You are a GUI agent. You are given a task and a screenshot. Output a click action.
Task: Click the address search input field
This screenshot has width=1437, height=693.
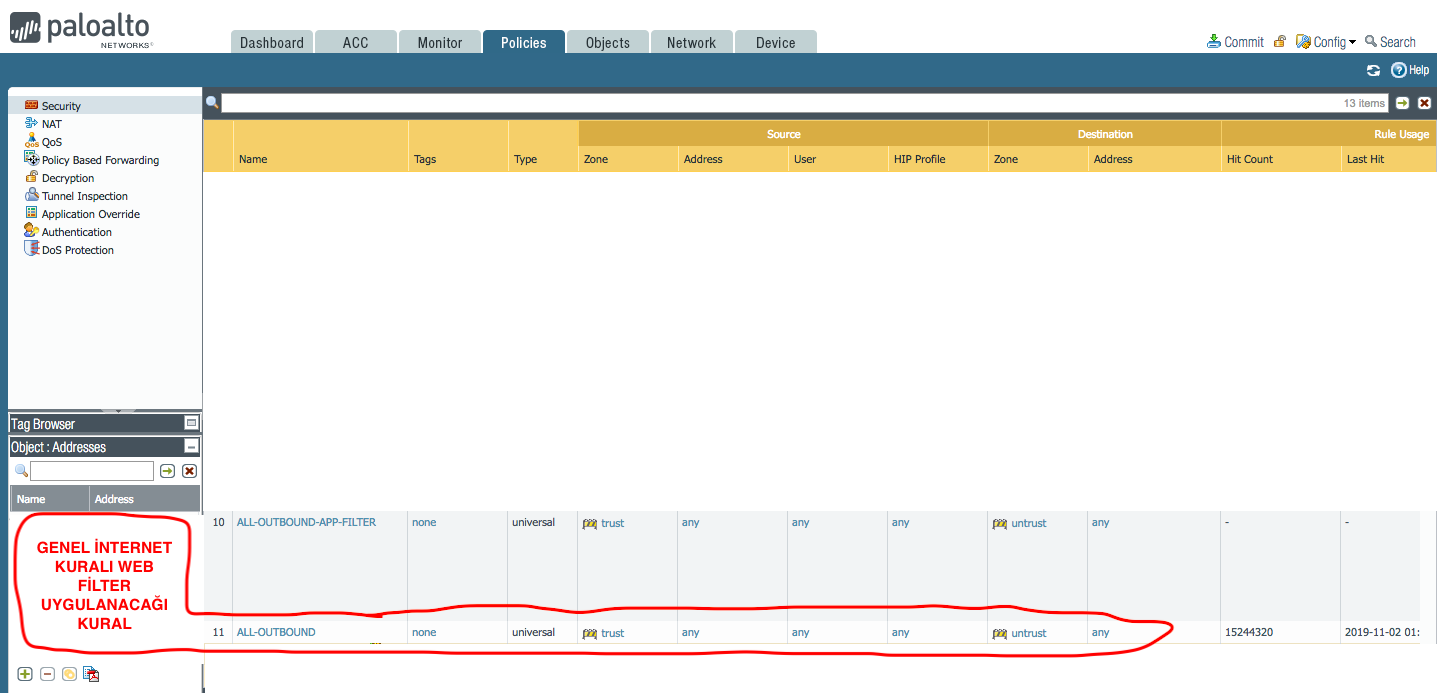tap(92, 471)
